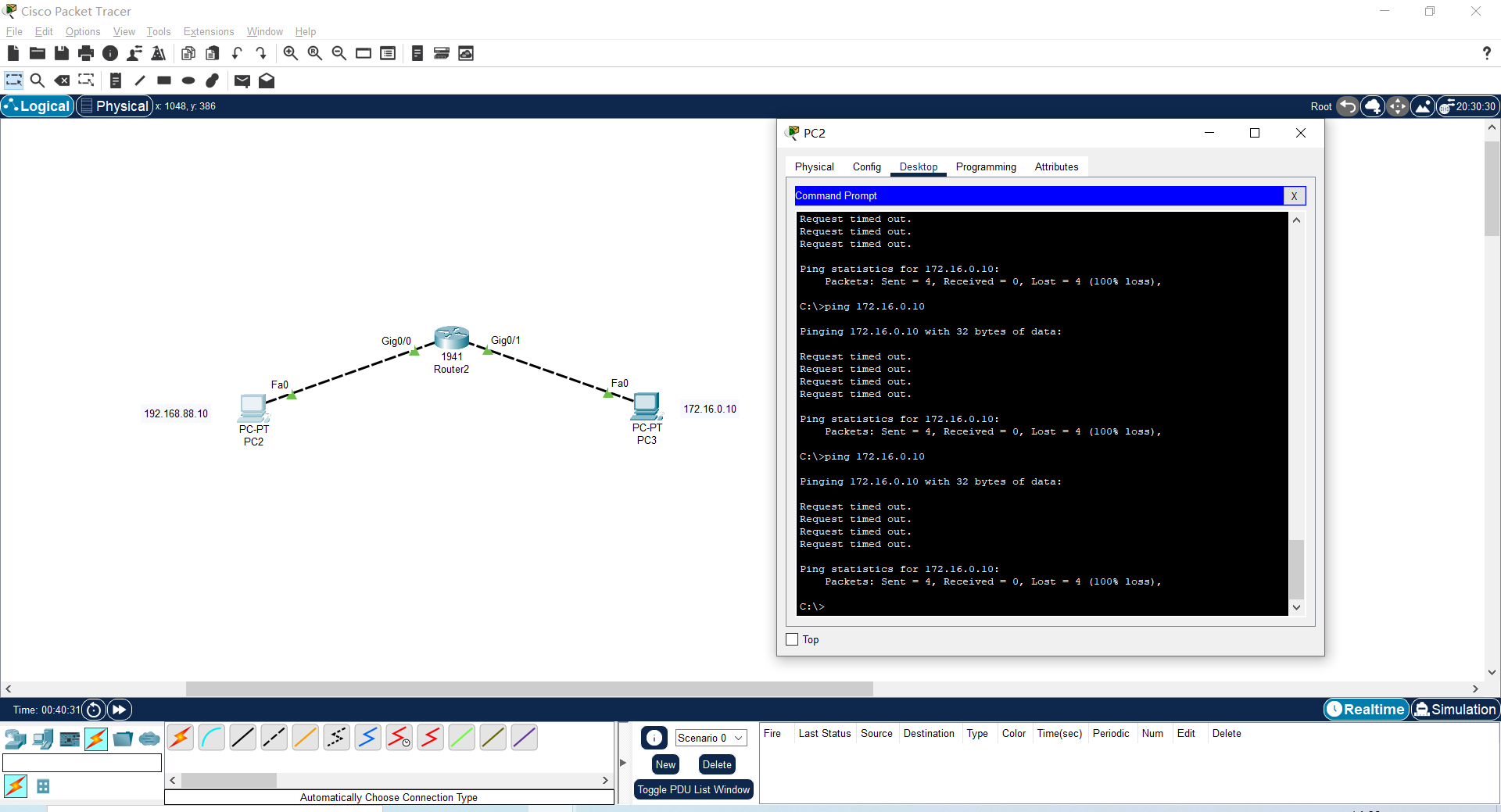Select the End Devices category
This screenshot has width=1501, height=812.
click(x=43, y=739)
